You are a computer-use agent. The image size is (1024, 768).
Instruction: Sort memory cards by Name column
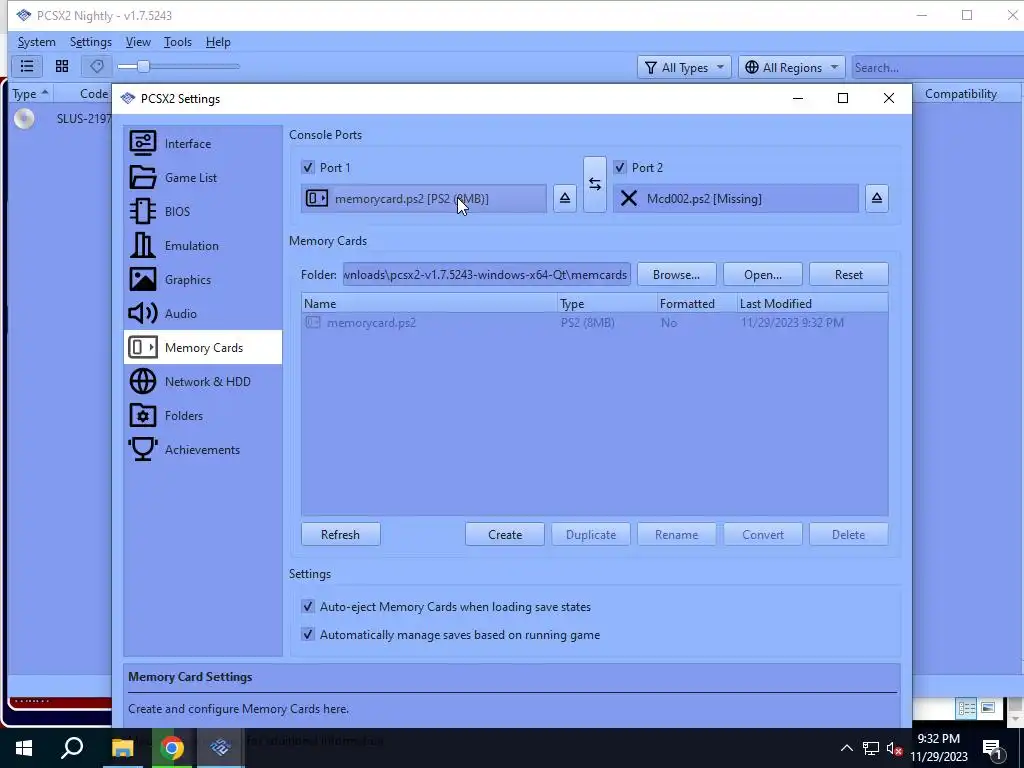429,304
